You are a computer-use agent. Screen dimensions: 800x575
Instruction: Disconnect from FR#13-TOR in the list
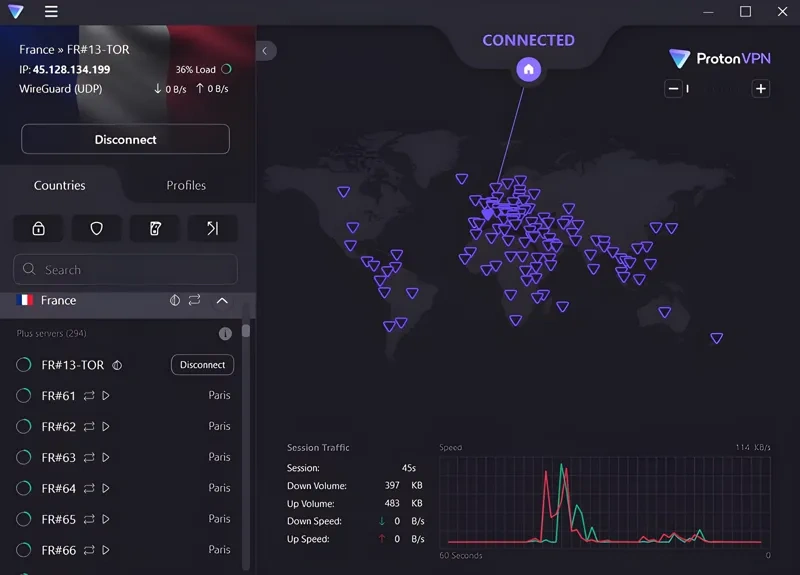coord(203,365)
